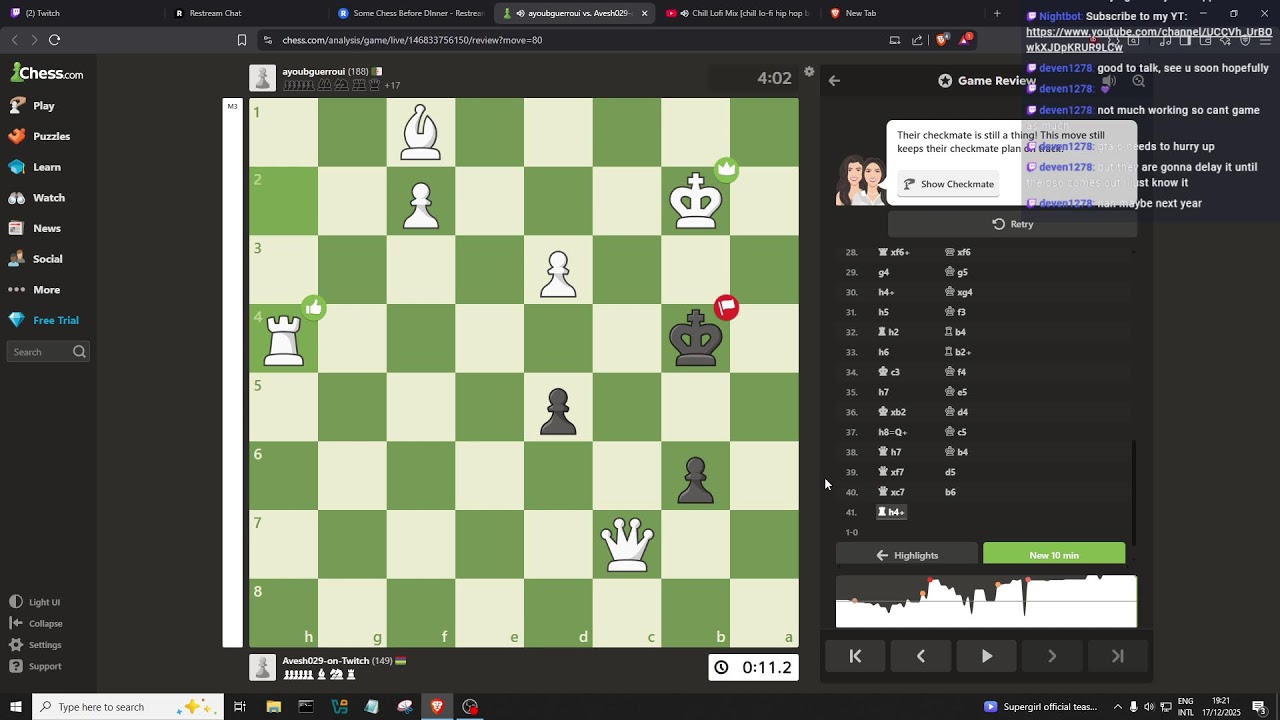Select move 37 h8=Q+ in move list

tap(892, 432)
